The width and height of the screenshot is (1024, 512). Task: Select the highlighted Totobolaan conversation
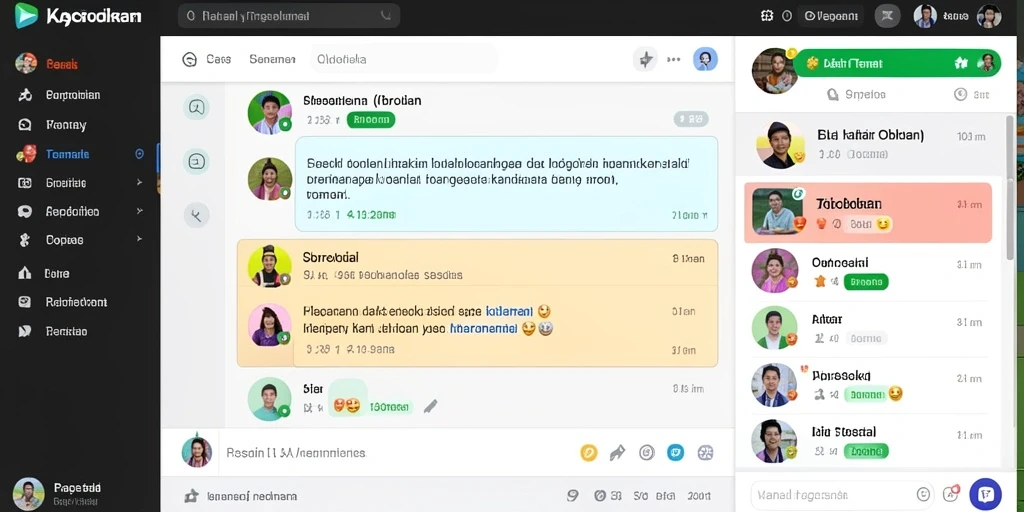[x=868, y=213]
